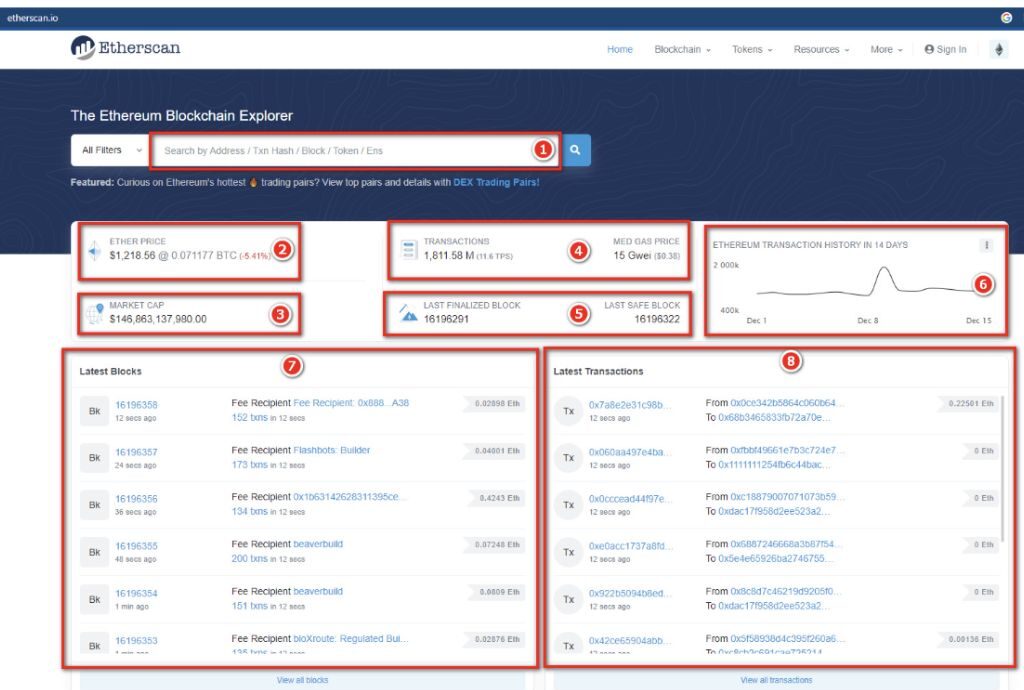Click the Bk icon for block 16196358
The width and height of the screenshot is (1024, 690).
point(95,411)
